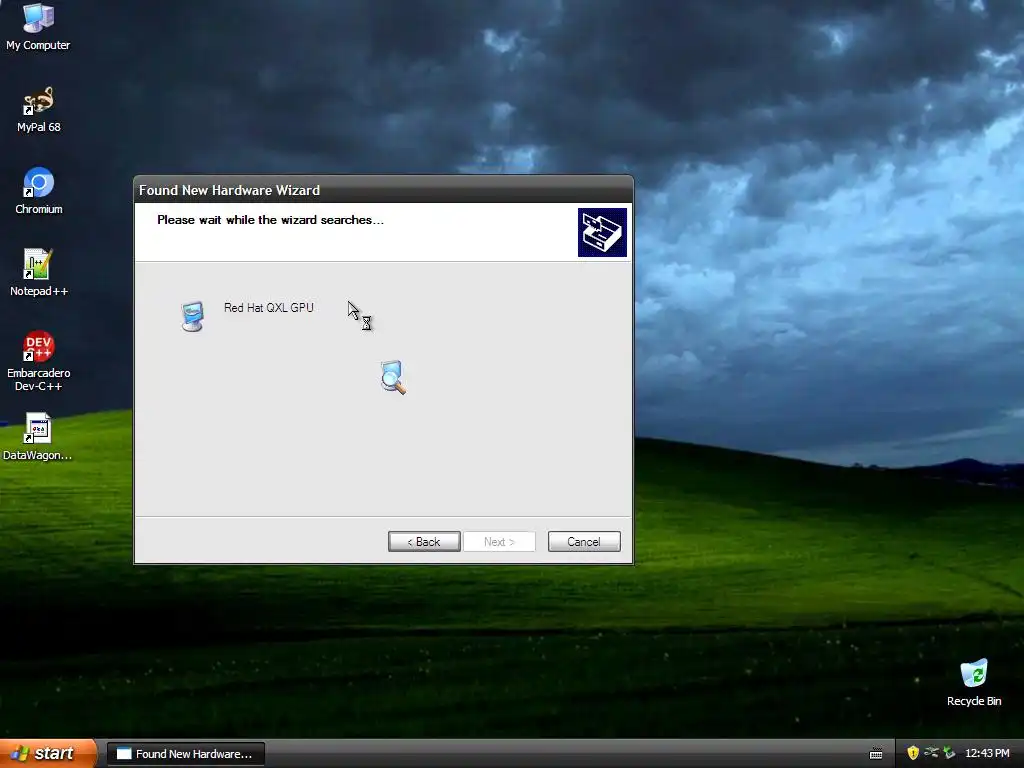The height and width of the screenshot is (768, 1024).
Task: Click the hardware wizard header graphic
Action: (602, 232)
